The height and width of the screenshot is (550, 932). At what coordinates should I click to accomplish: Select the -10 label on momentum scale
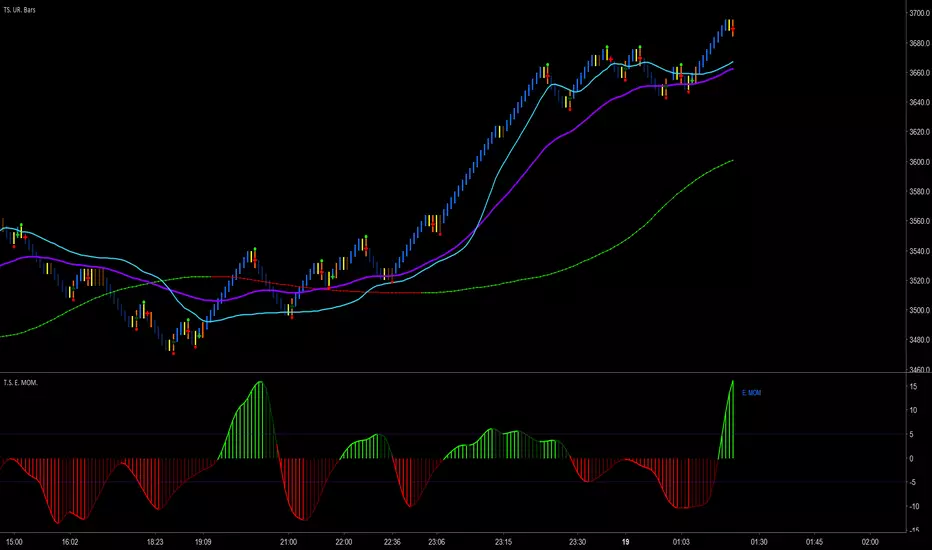pyautogui.click(x=913, y=506)
